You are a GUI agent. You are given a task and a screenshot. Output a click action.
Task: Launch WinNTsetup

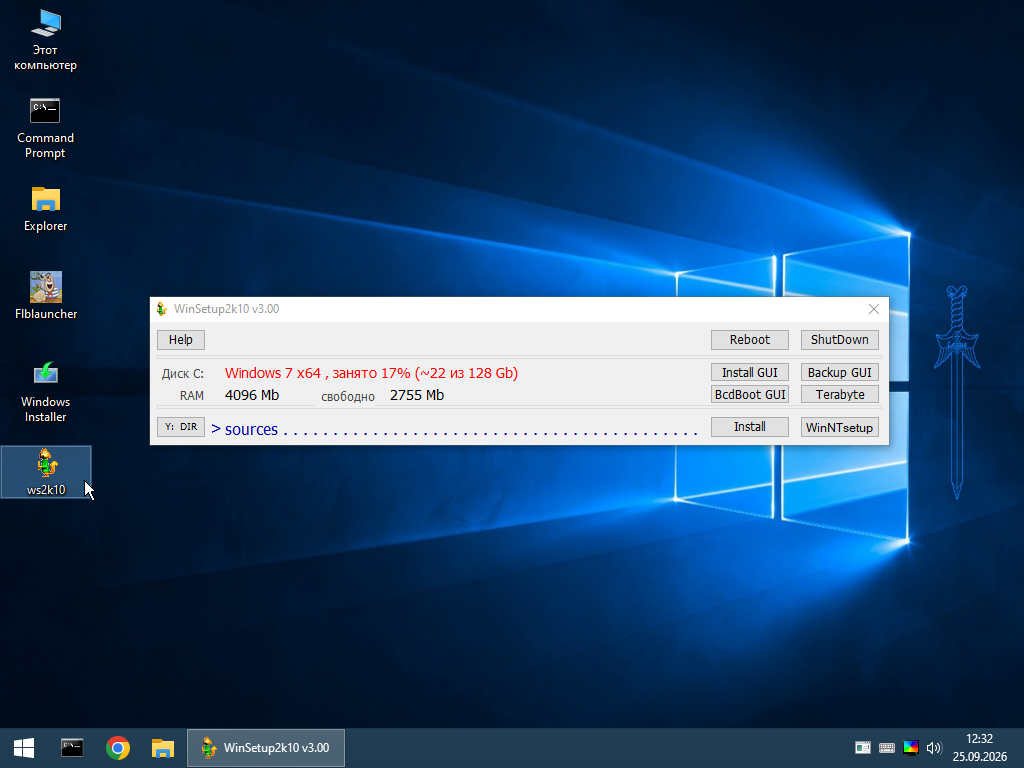tap(840, 427)
